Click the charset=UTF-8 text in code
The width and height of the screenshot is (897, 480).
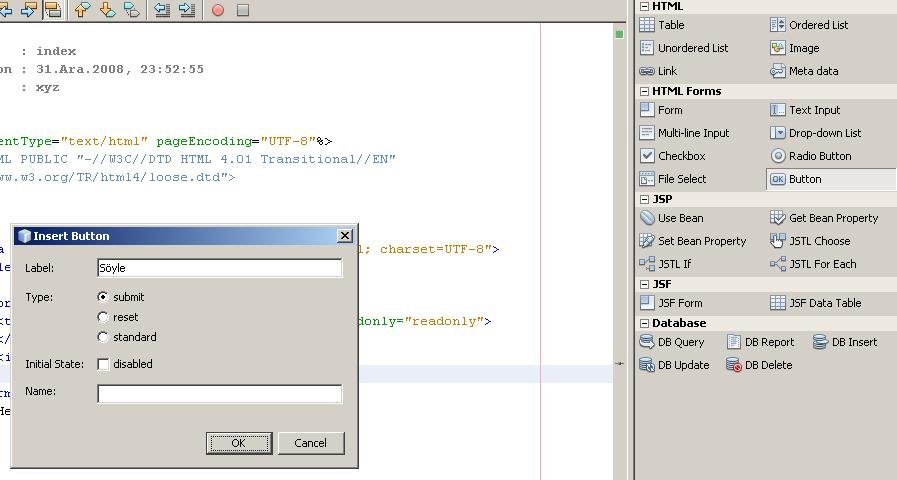[x=432, y=249]
